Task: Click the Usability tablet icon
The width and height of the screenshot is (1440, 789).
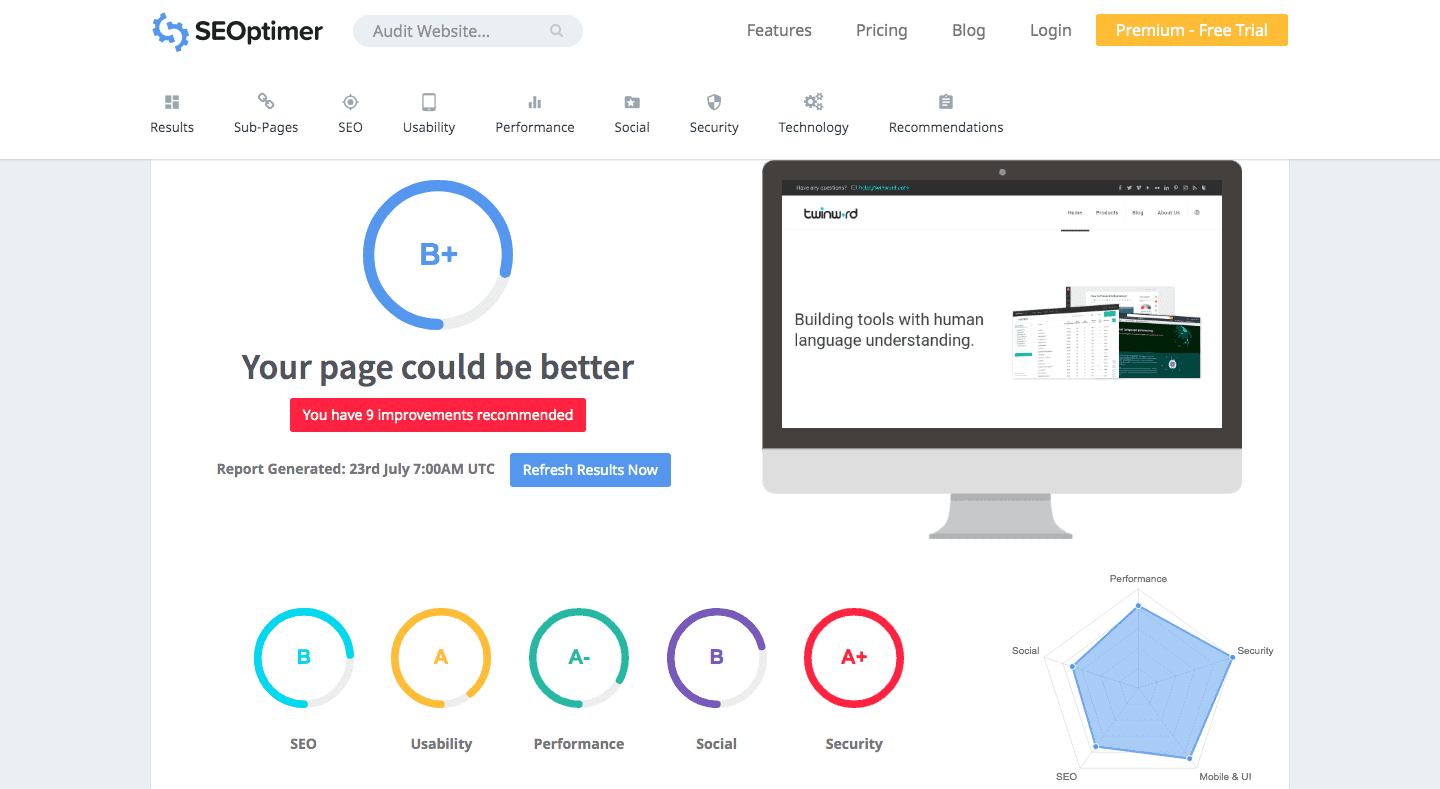Action: (x=429, y=102)
